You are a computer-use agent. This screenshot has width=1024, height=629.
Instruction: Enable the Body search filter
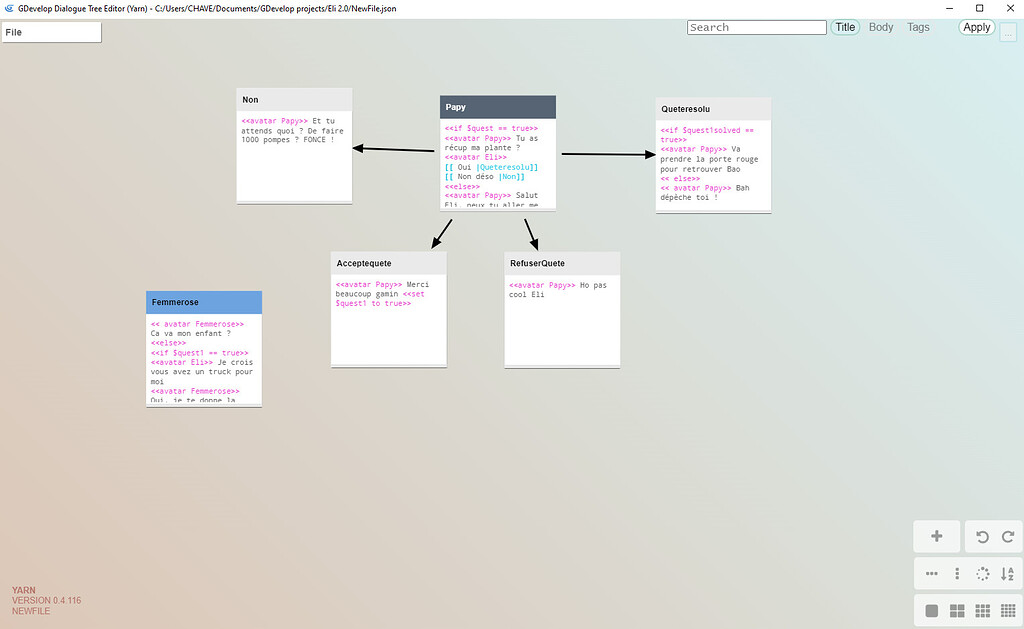[881, 28]
